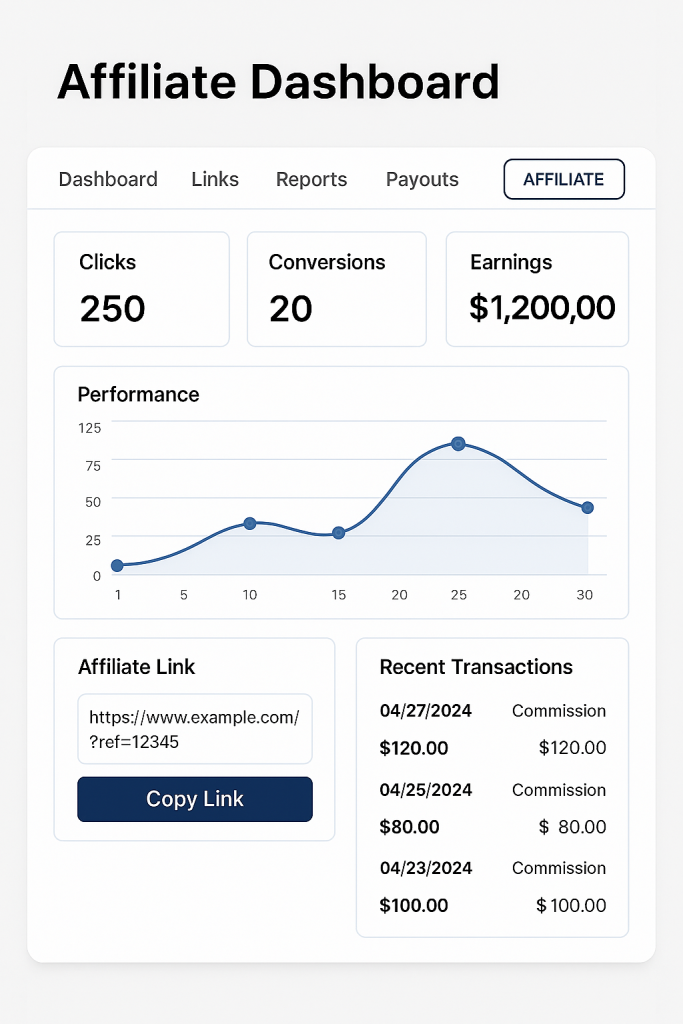683x1024 pixels.
Task: Click the Performance chart title
Action: click(138, 394)
